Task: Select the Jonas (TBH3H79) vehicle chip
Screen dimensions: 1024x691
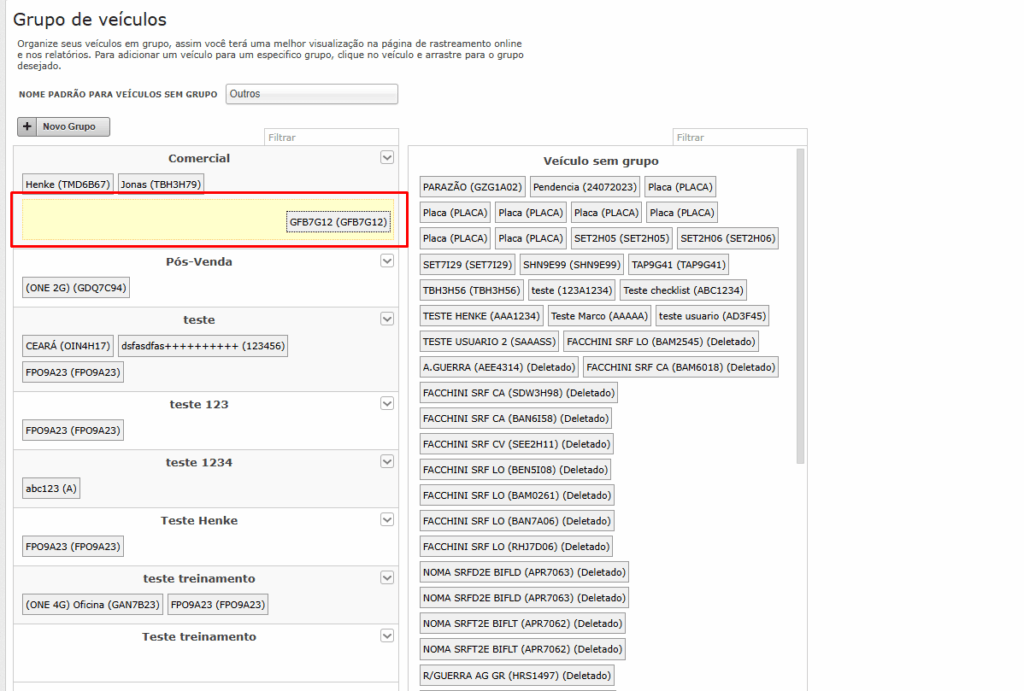Action: pos(160,184)
